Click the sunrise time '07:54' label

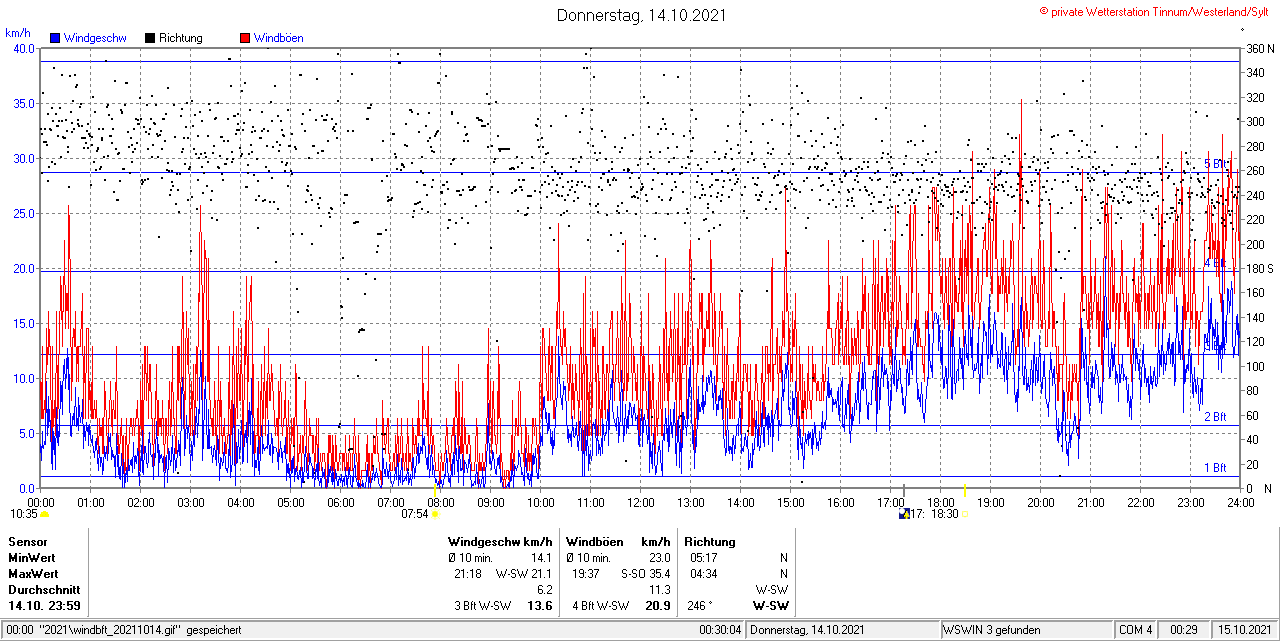pyautogui.click(x=415, y=514)
